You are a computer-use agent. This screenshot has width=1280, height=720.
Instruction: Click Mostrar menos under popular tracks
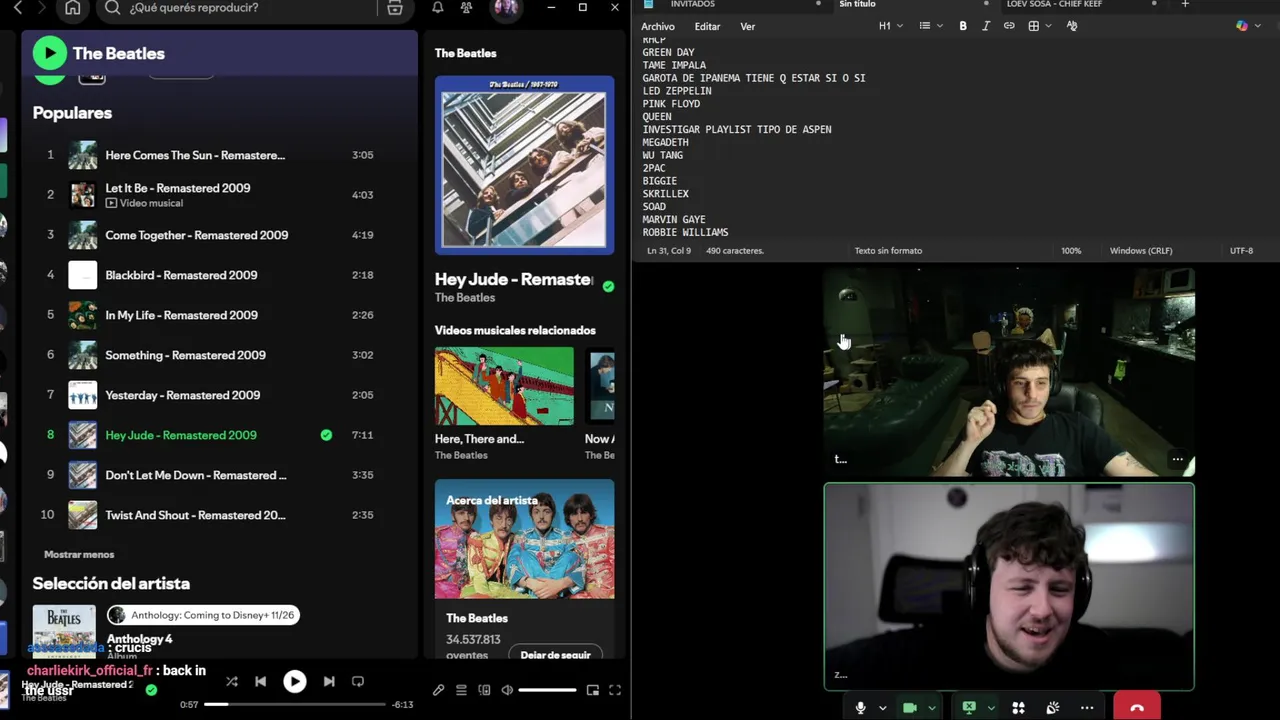click(79, 554)
